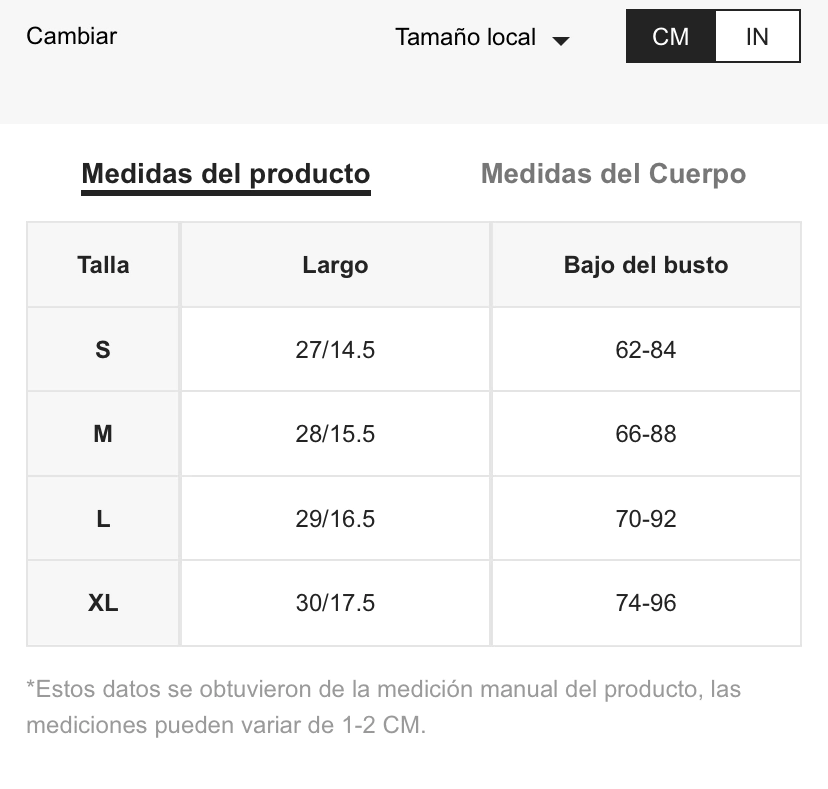Select the size M row label
This screenshot has width=828, height=789.
pos(103,434)
